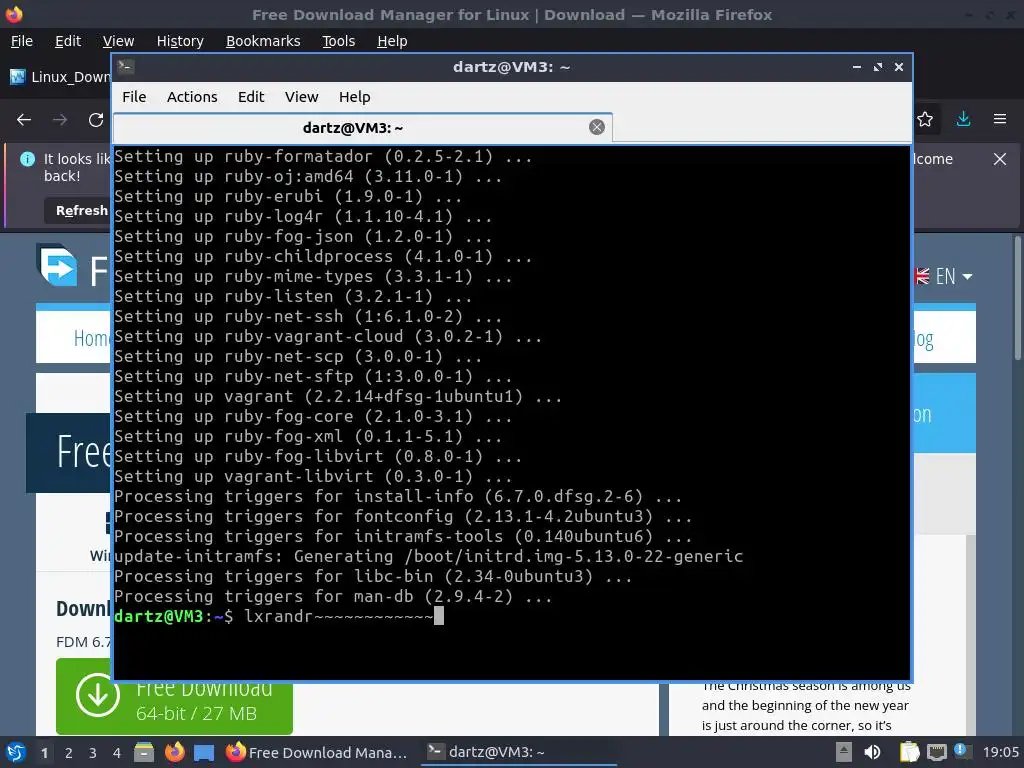The height and width of the screenshot is (768, 1024).
Task: Open the clipboard tray icon
Action: pos(909,752)
